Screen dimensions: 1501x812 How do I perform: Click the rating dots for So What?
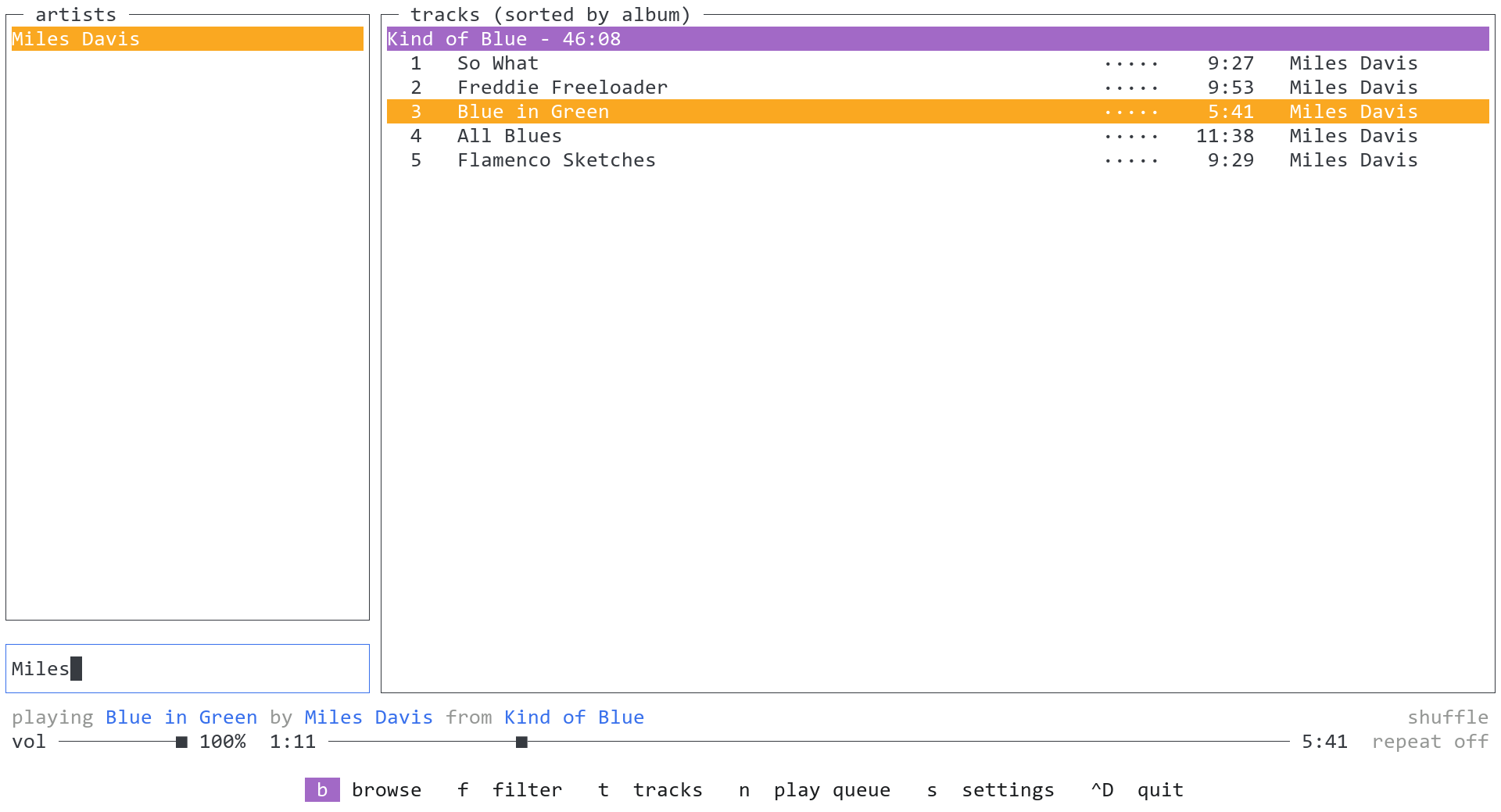click(1131, 63)
